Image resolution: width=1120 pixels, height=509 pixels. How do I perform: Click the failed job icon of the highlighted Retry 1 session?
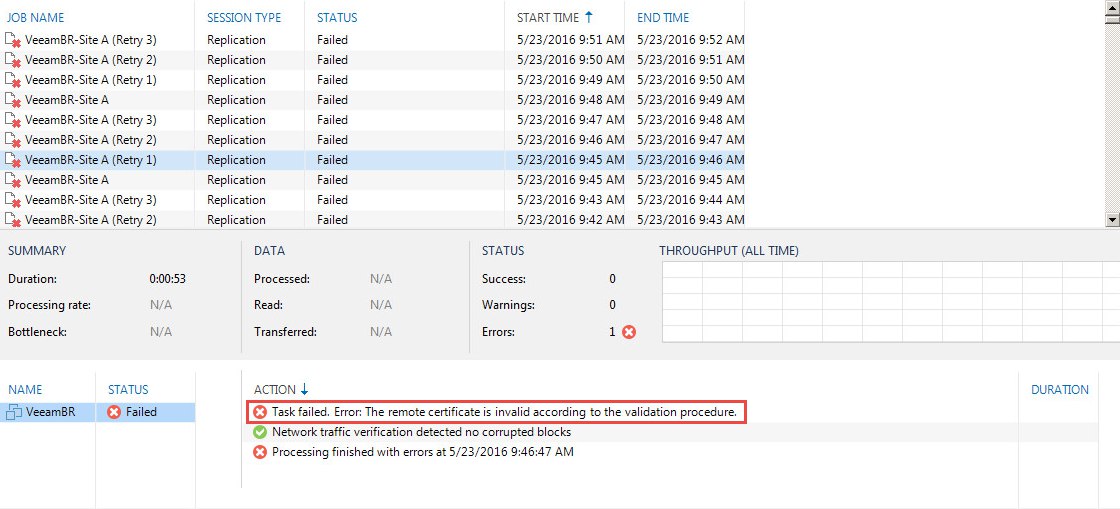click(13, 161)
